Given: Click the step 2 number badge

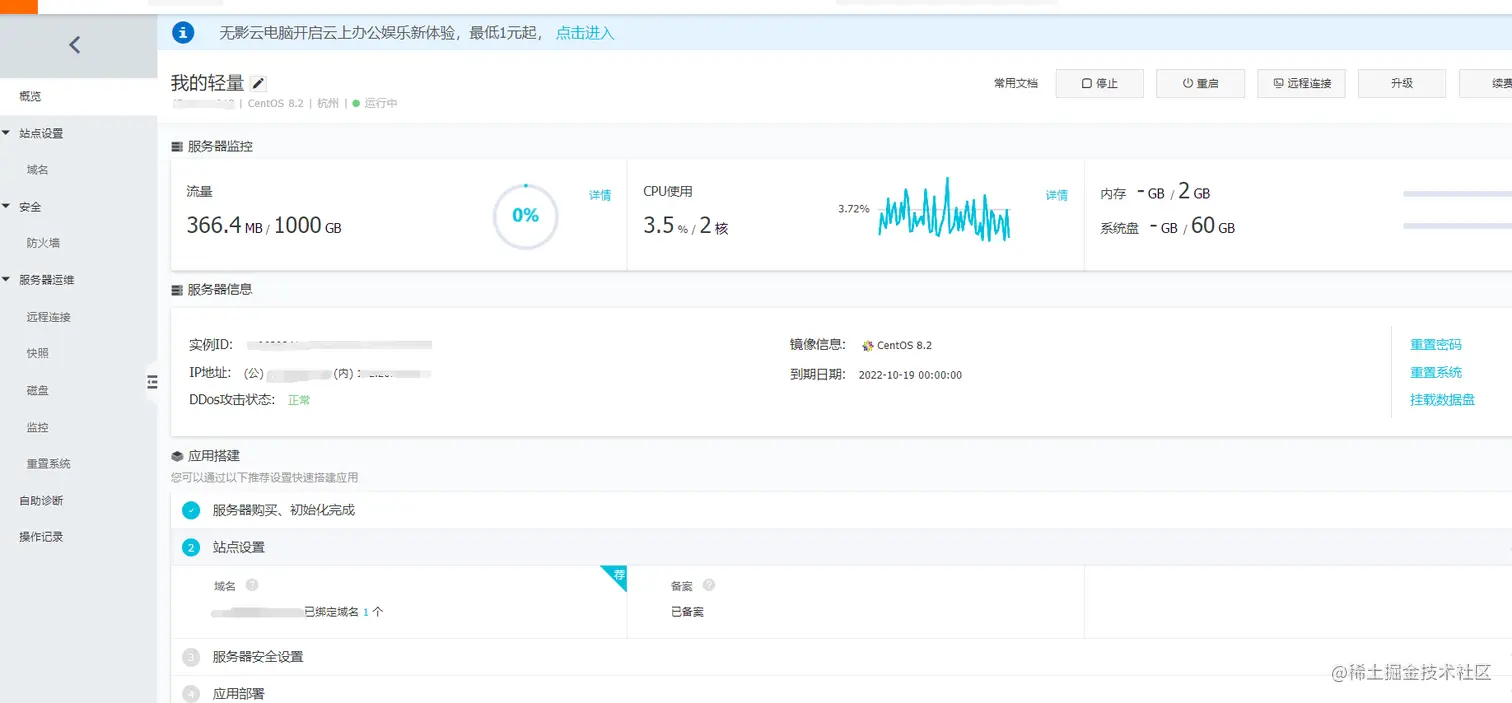Looking at the screenshot, I should pos(191,547).
